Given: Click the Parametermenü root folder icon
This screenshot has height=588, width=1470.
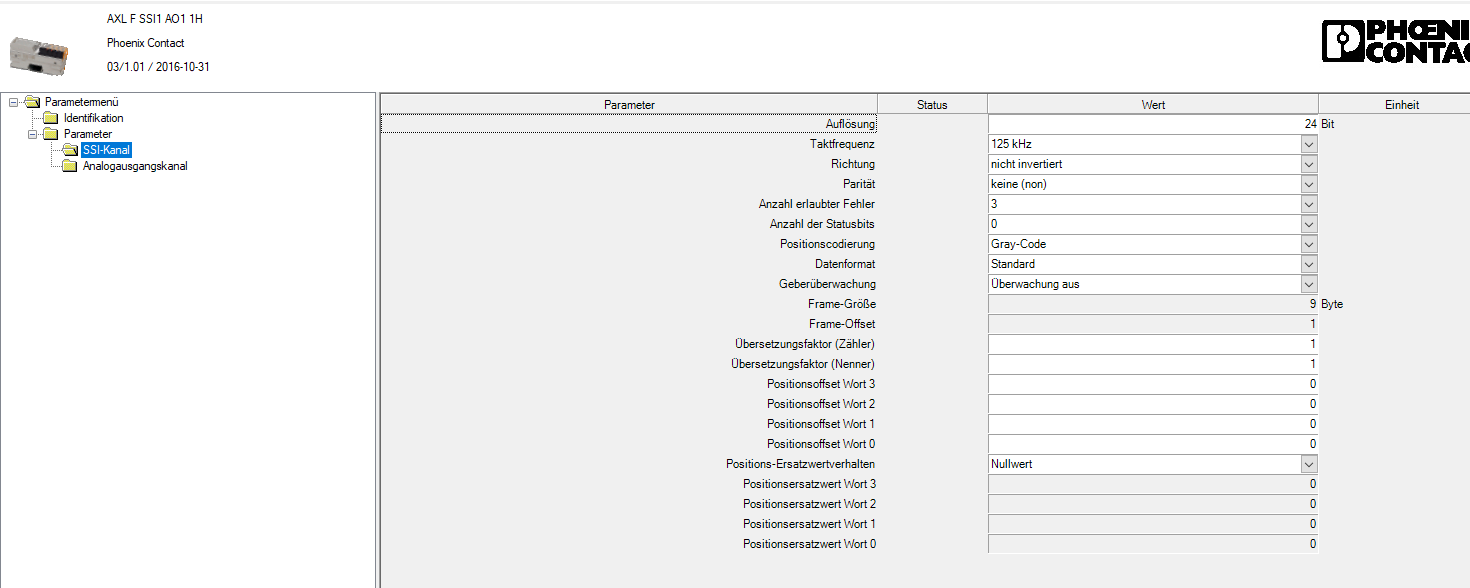Looking at the screenshot, I should point(32,102).
